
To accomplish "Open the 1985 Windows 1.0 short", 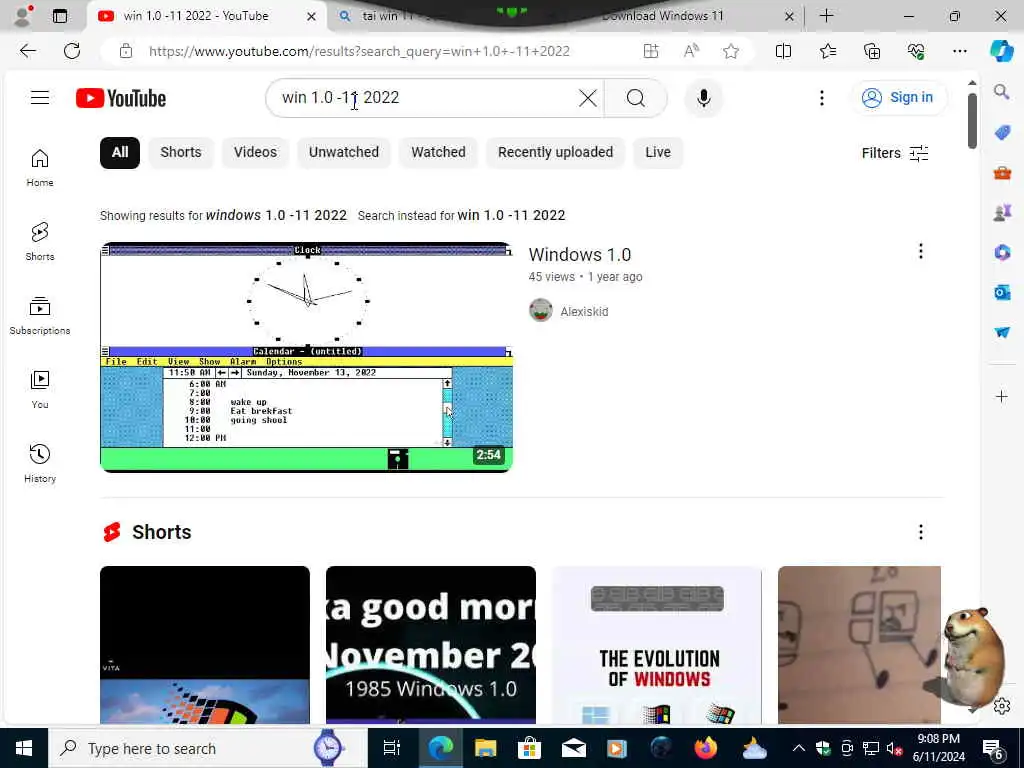I will pyautogui.click(x=431, y=645).
